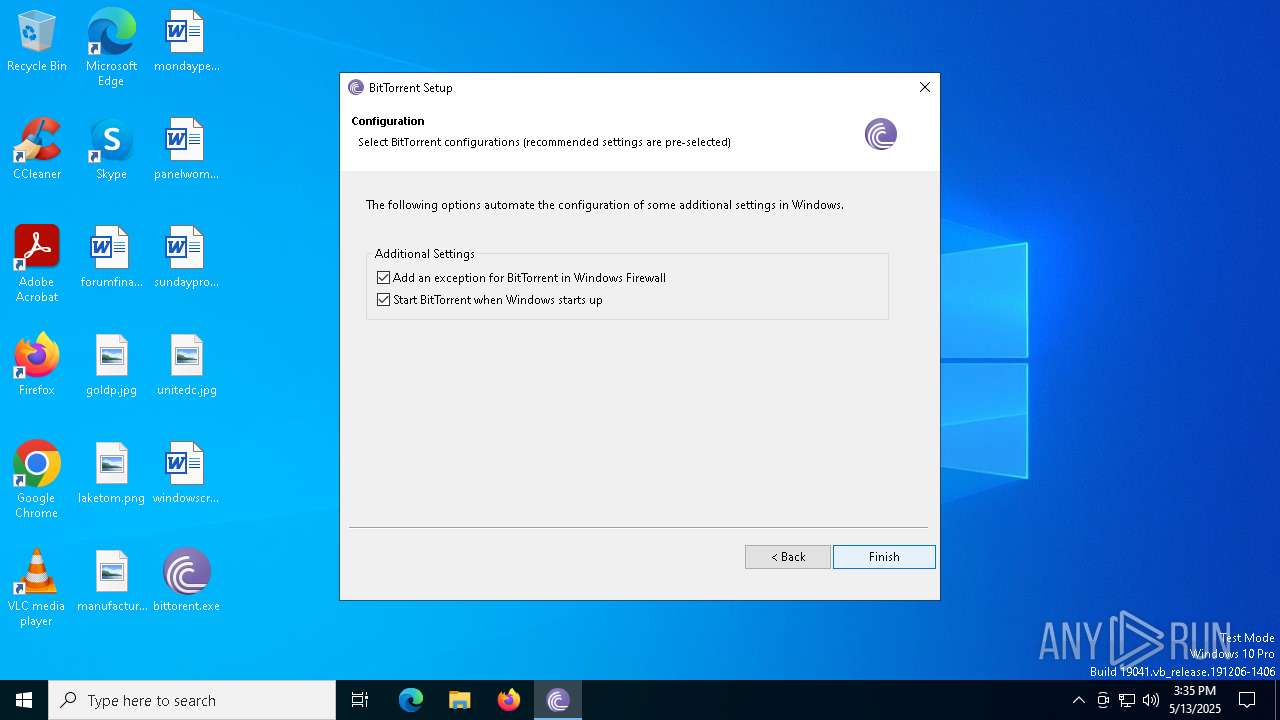Select bittorent.exe desktop file
The width and height of the screenshot is (1280, 720).
point(186,582)
